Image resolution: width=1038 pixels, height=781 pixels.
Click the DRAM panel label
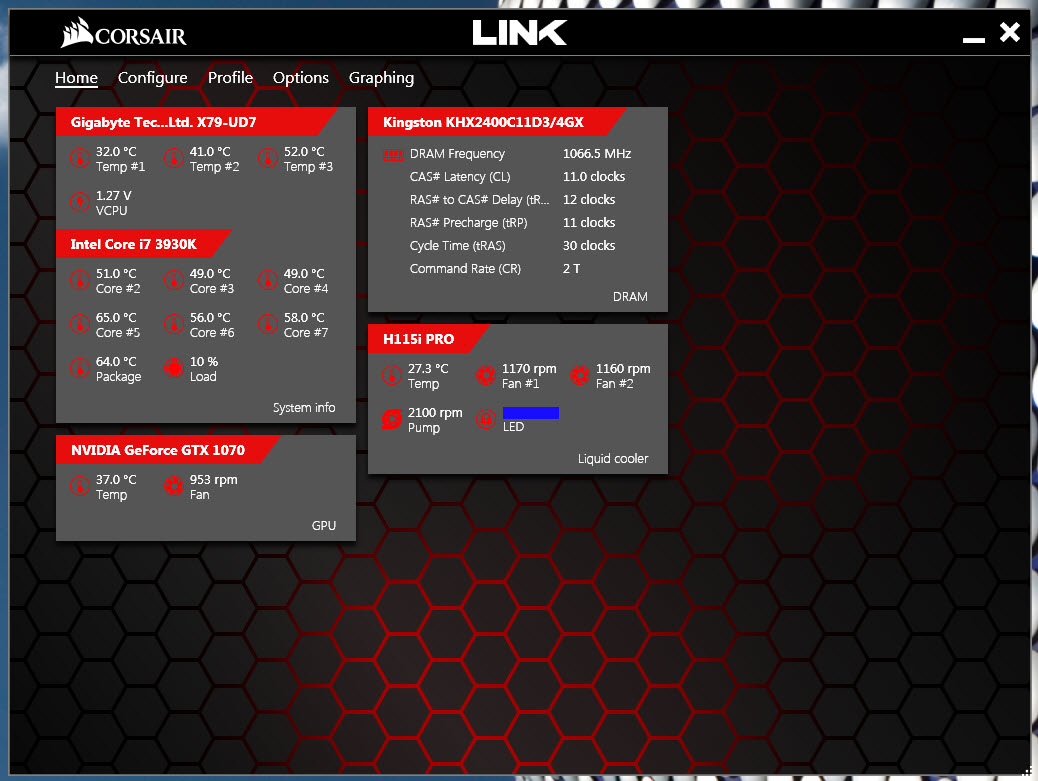point(630,297)
